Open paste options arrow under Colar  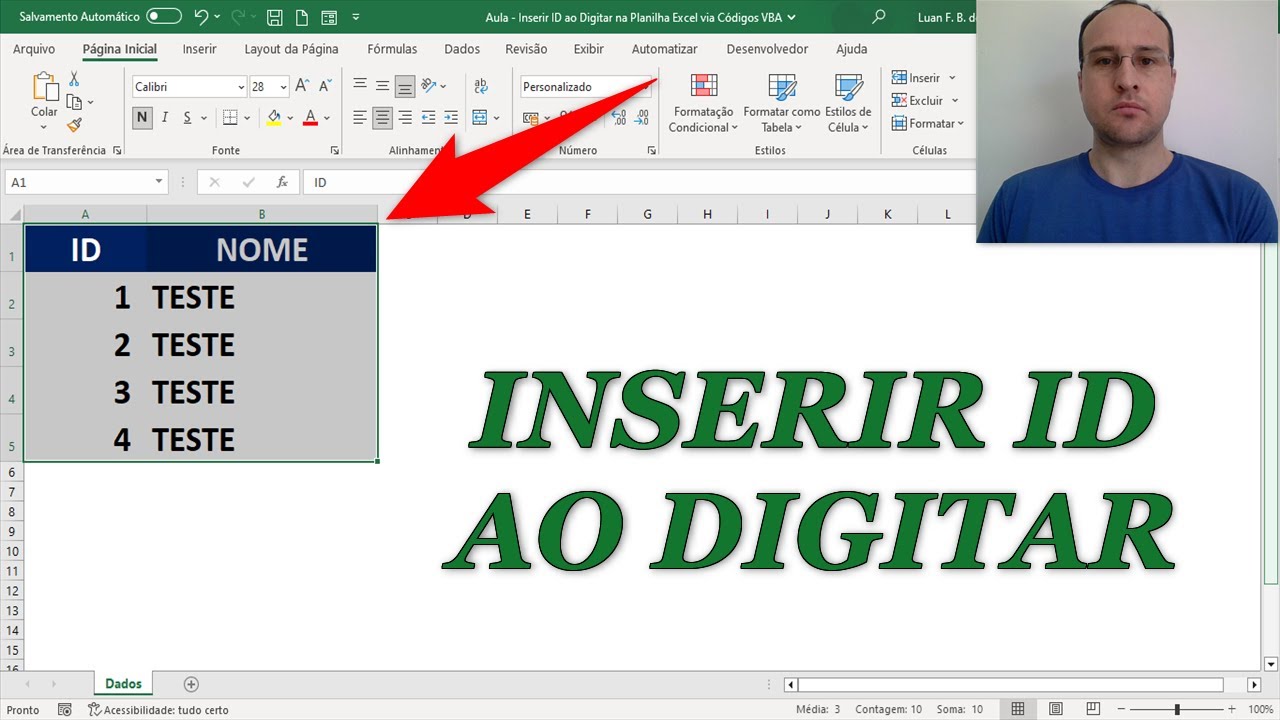click(44, 127)
